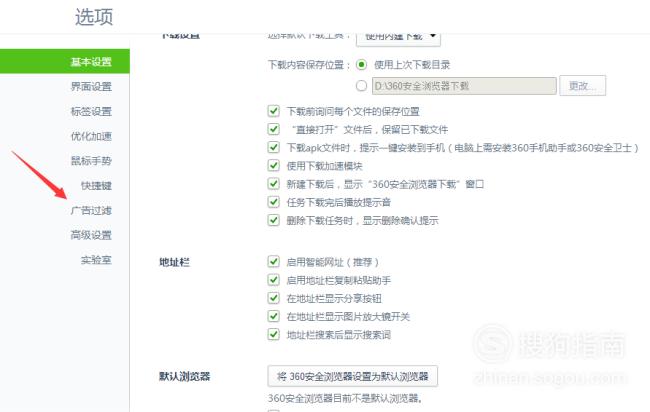Toggle 在地址栏显示图片放大镜开关 checkbox

coord(274,317)
